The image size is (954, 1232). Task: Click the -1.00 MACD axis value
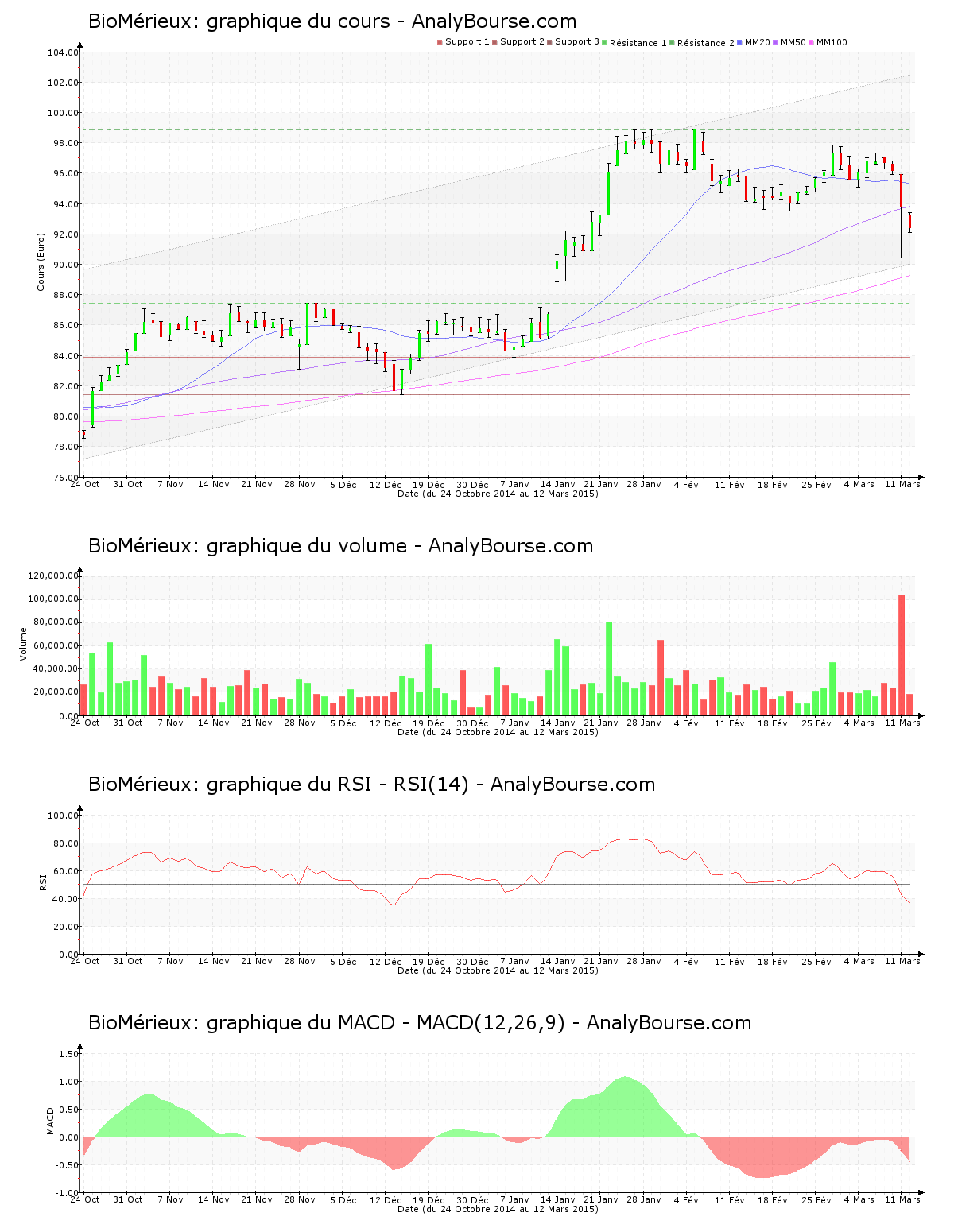67,1193
